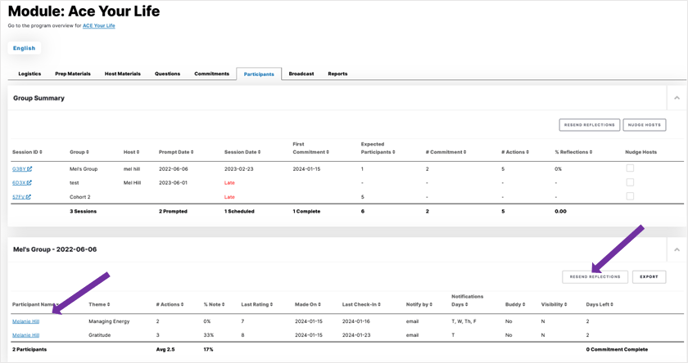Sort Group Summary by # Actions column
Viewport: 688px width, 363px height.
tap(527, 152)
